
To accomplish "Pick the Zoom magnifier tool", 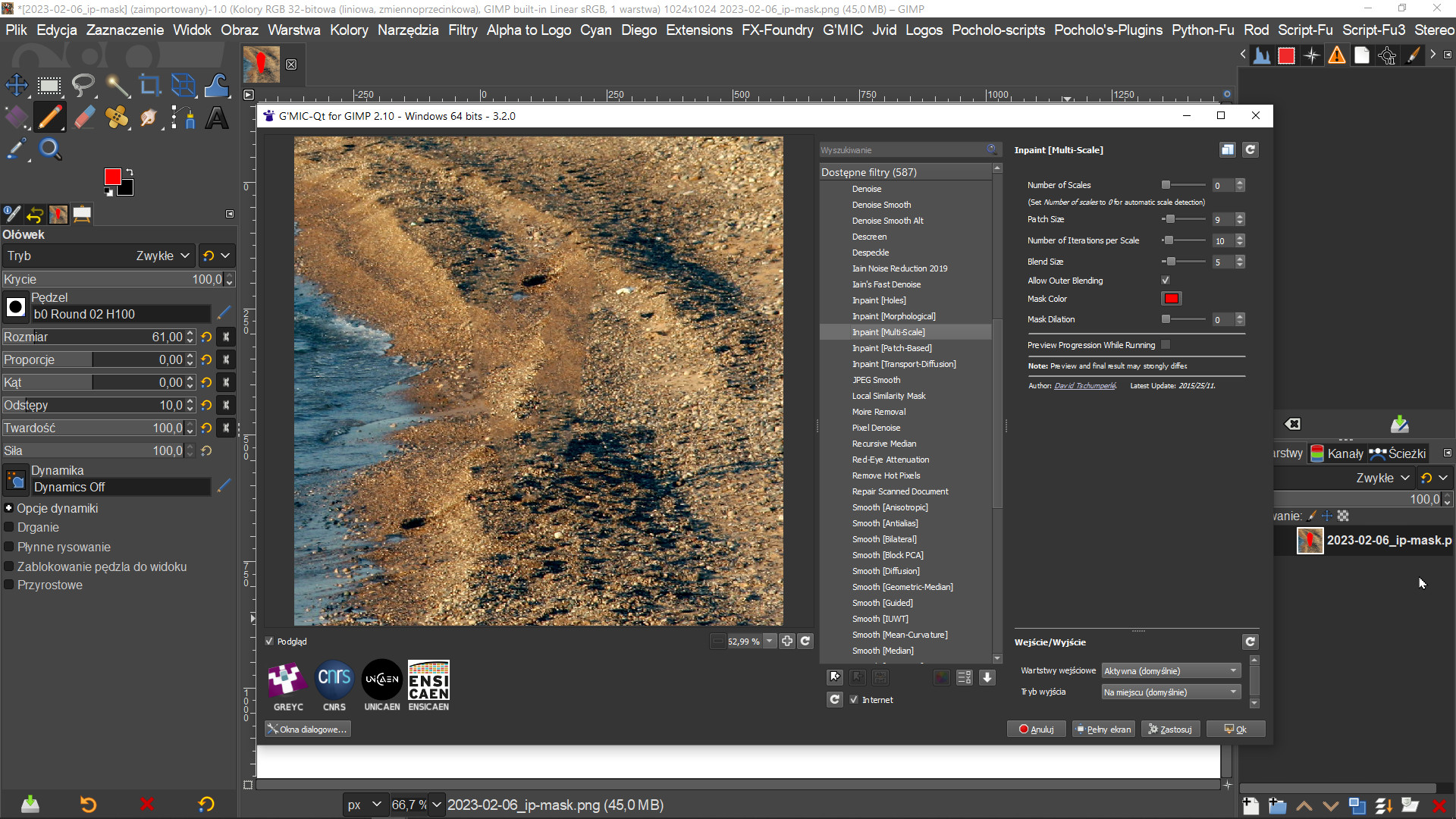I will (x=50, y=149).
